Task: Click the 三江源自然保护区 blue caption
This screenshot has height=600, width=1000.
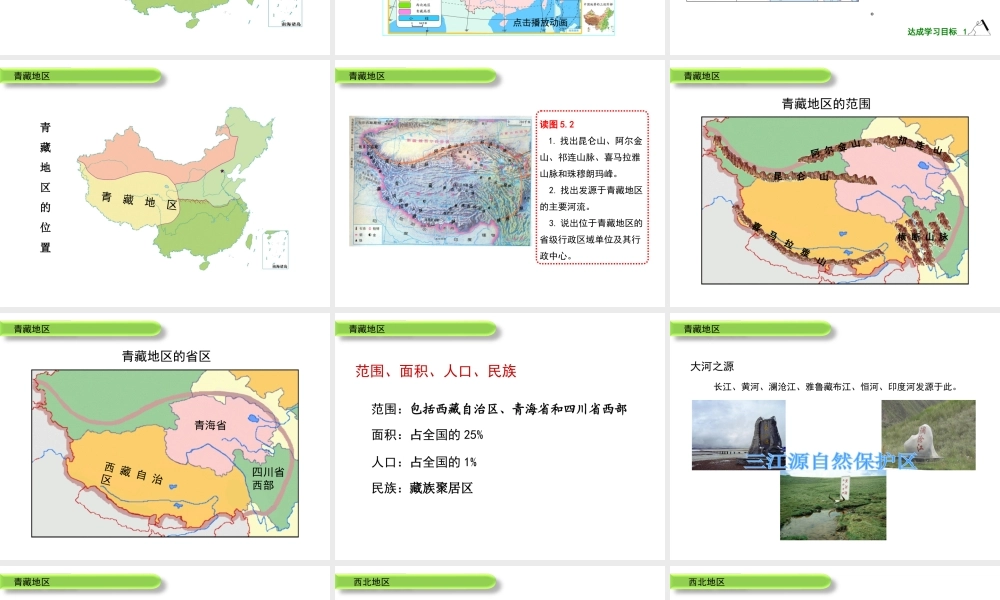Action: pos(830,461)
